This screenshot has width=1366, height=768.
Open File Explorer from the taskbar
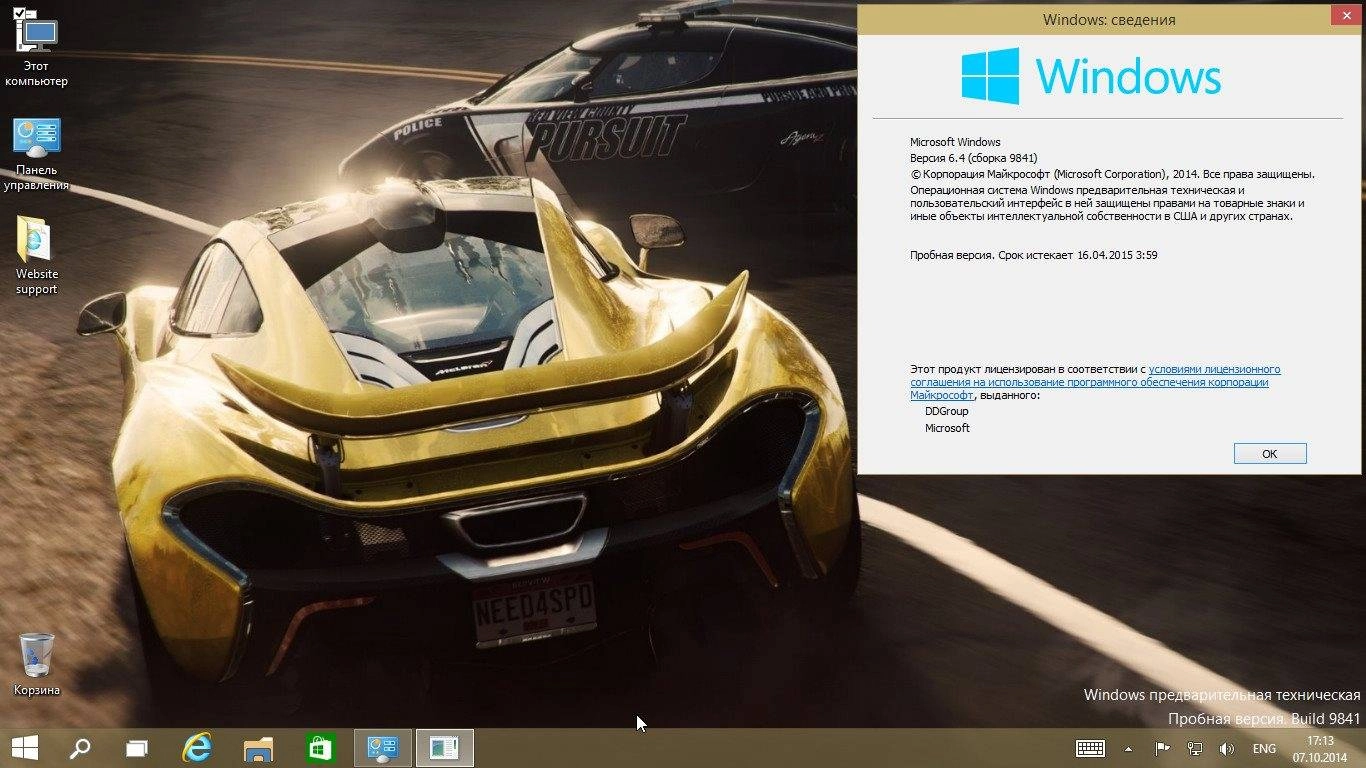(258, 748)
